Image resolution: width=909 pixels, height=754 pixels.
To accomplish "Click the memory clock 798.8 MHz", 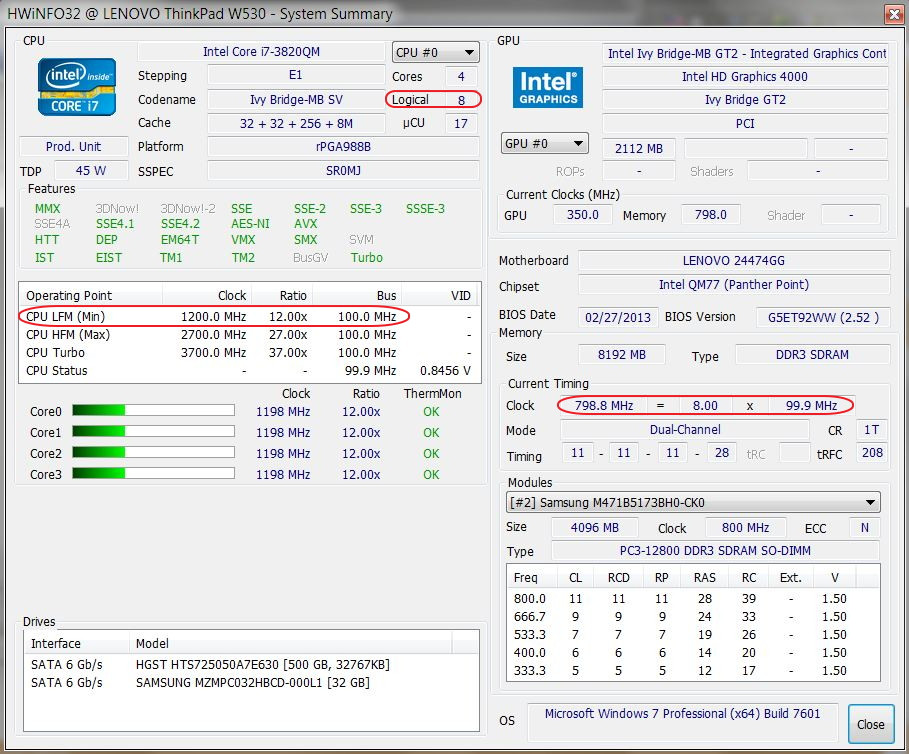I will pos(604,406).
